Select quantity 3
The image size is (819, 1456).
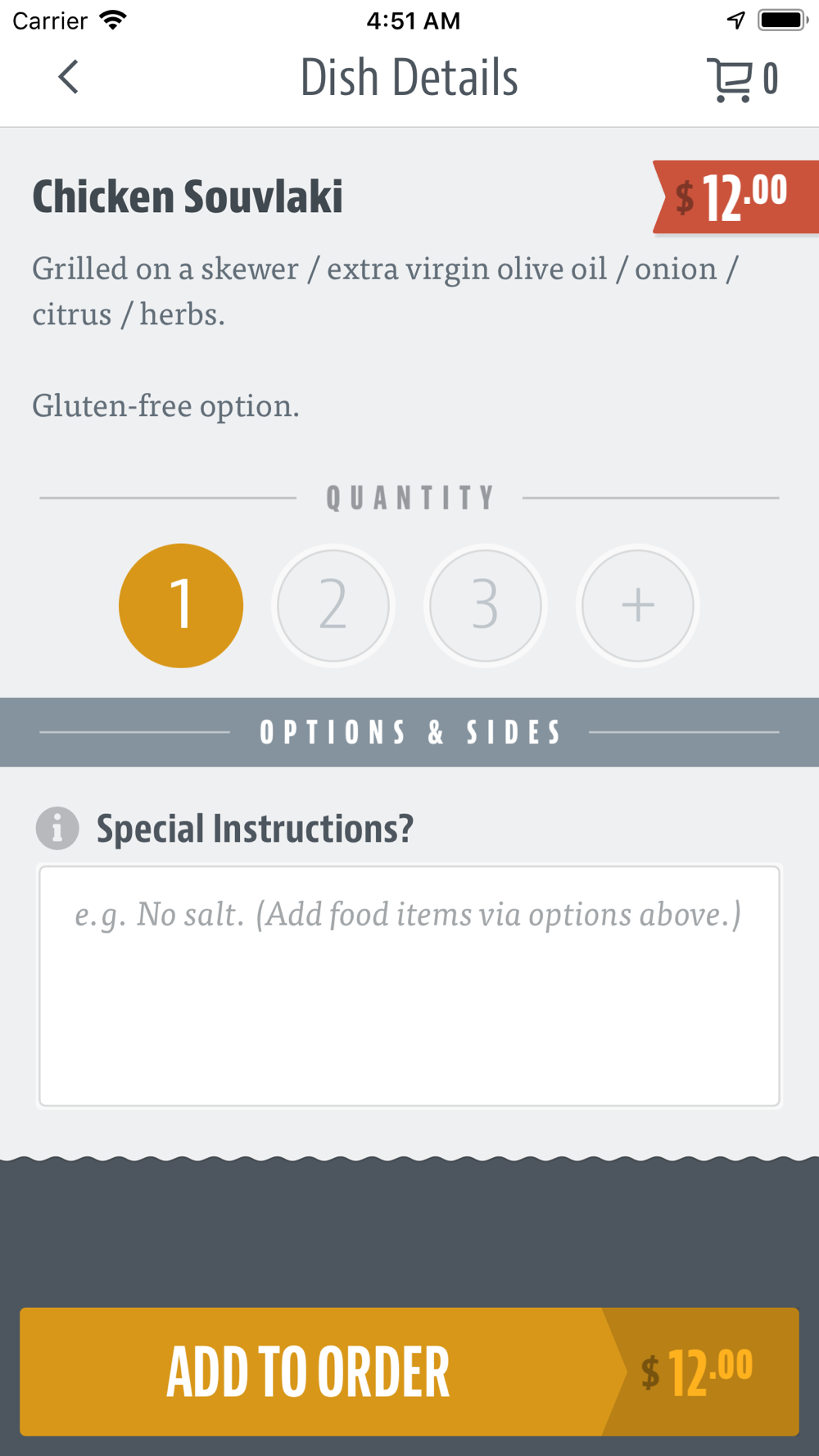point(486,605)
